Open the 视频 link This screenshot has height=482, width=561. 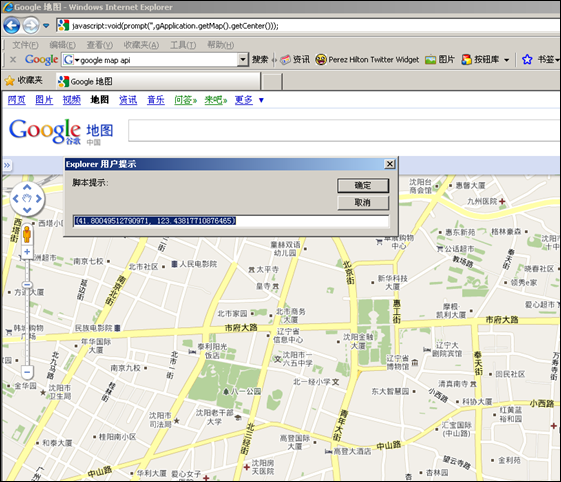pyautogui.click(x=72, y=100)
